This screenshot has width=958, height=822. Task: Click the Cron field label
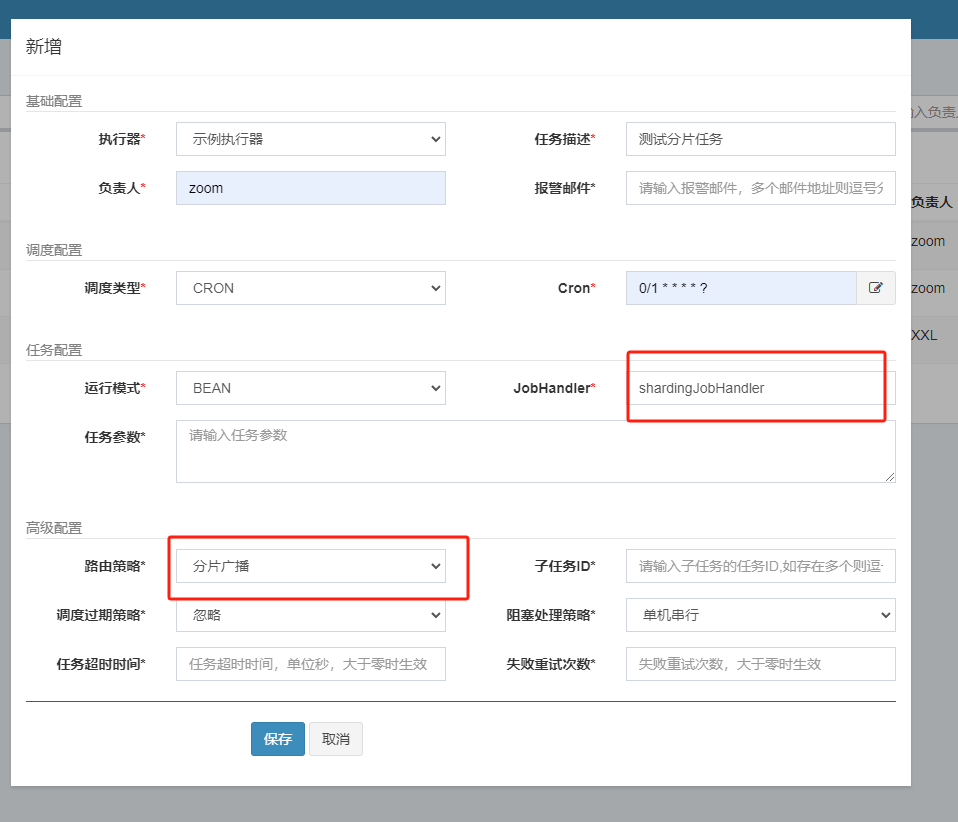coord(576,288)
